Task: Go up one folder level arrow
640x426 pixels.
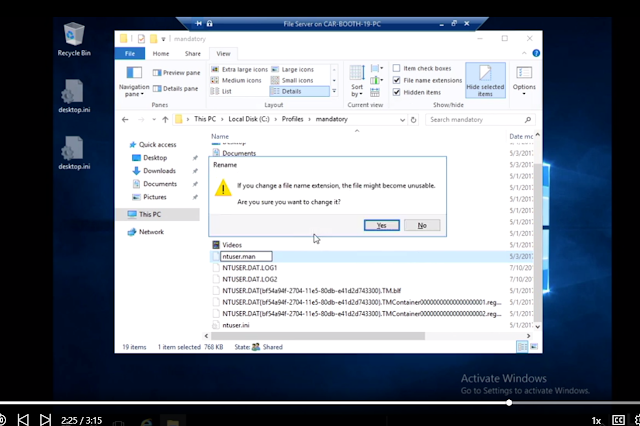Action: 165,120
